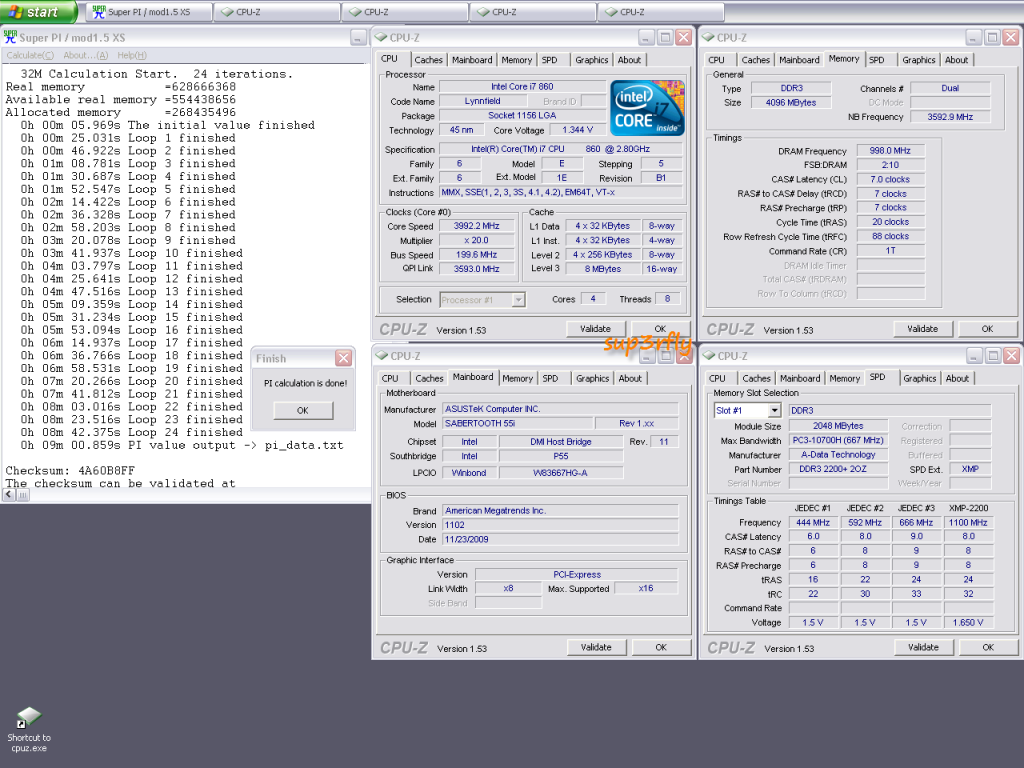The width and height of the screenshot is (1024, 768).
Task: Close the Finish dialog with X
Action: coord(343,358)
